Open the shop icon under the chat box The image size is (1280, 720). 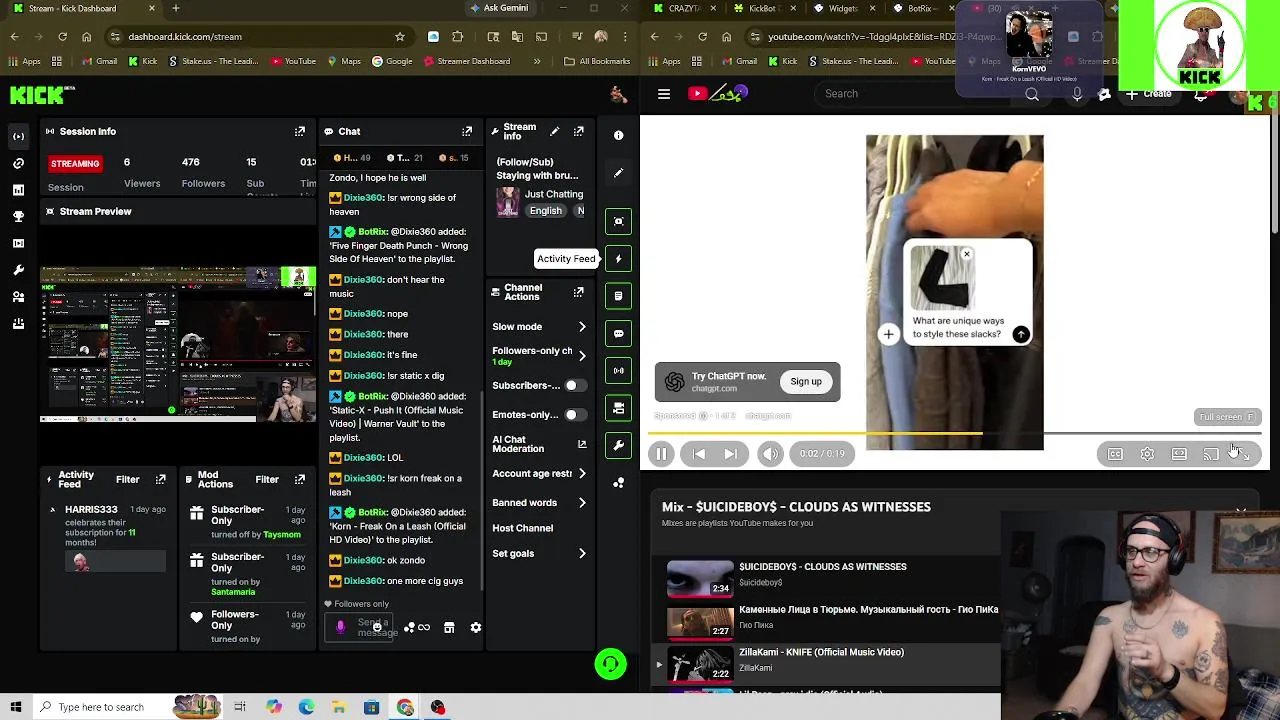(449, 627)
